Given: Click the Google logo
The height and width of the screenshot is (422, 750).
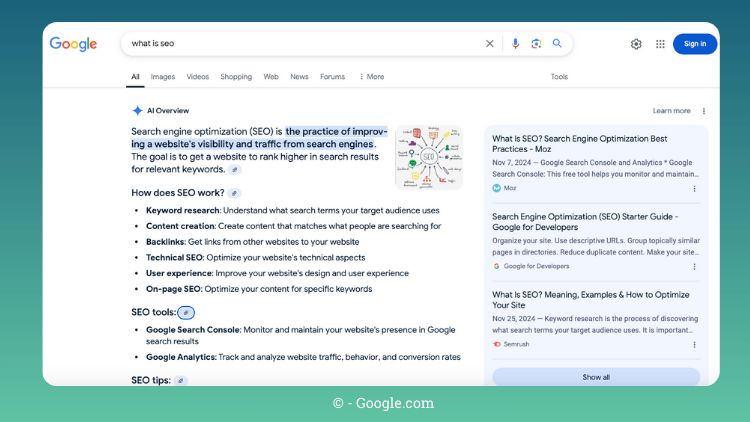Looking at the screenshot, I should pos(73,44).
